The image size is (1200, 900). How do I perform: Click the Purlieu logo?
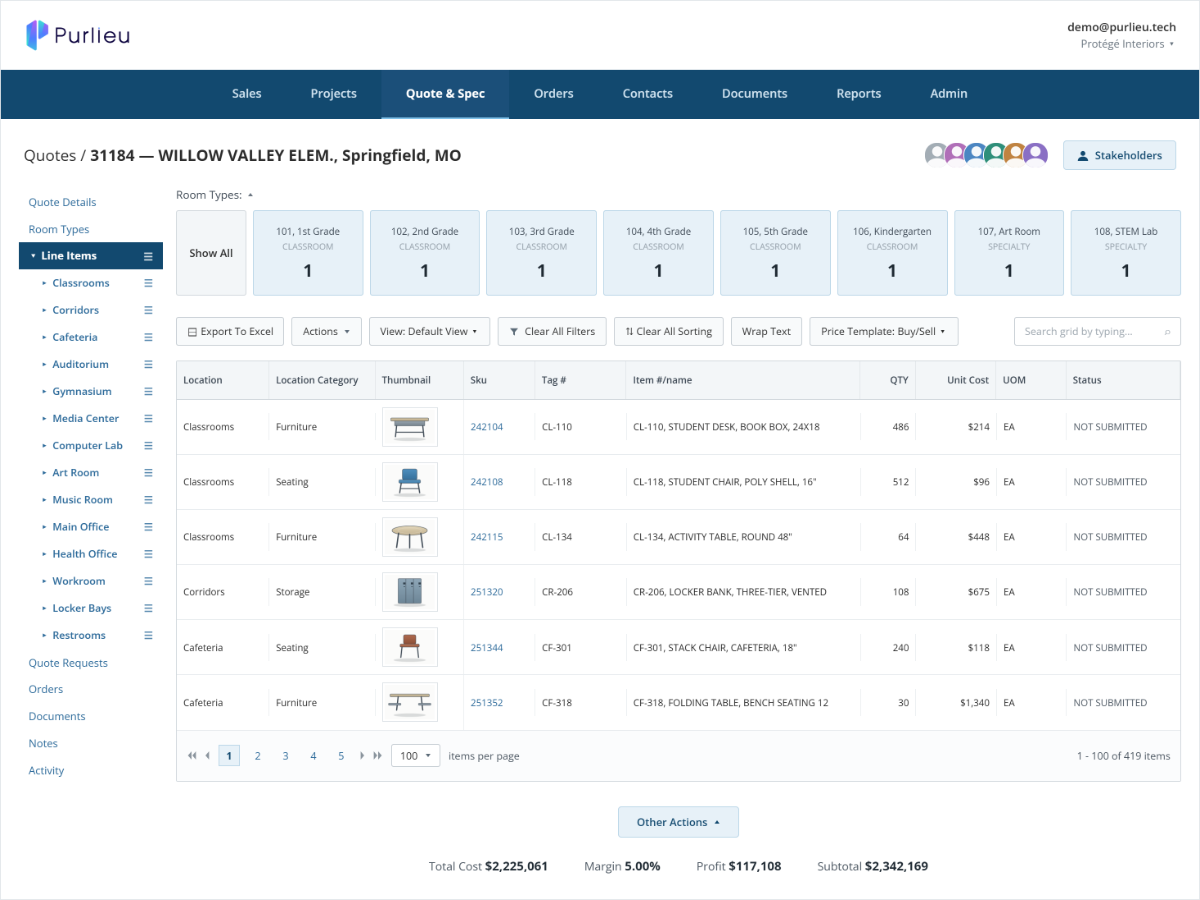[78, 36]
